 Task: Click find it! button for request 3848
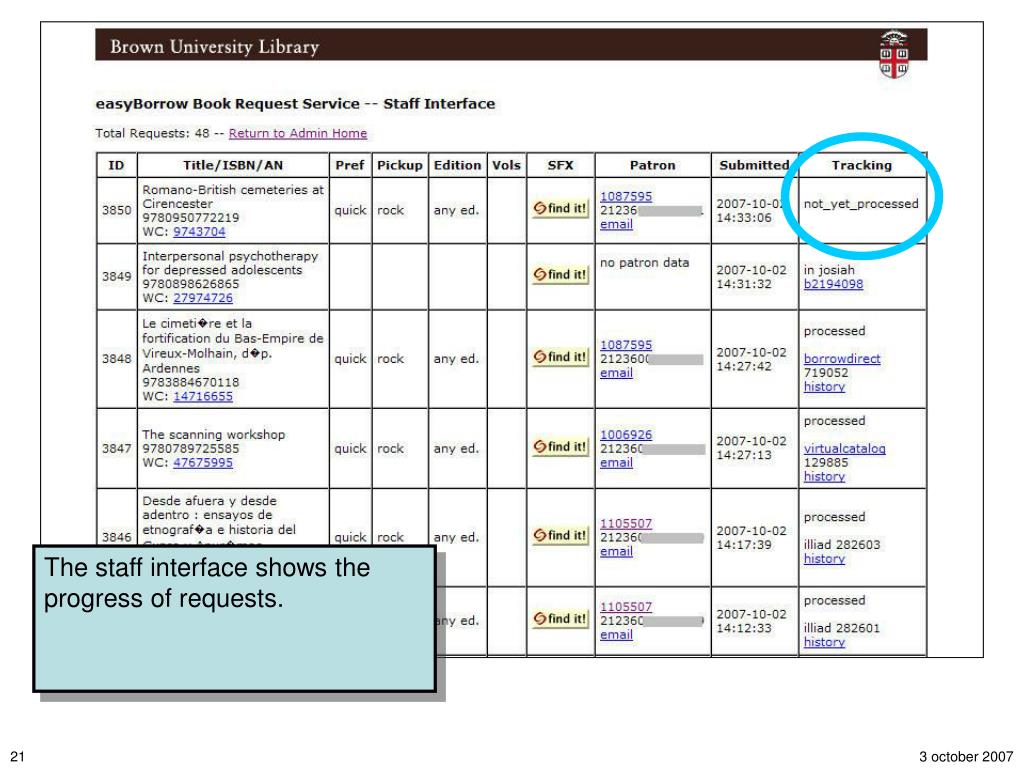click(560, 357)
